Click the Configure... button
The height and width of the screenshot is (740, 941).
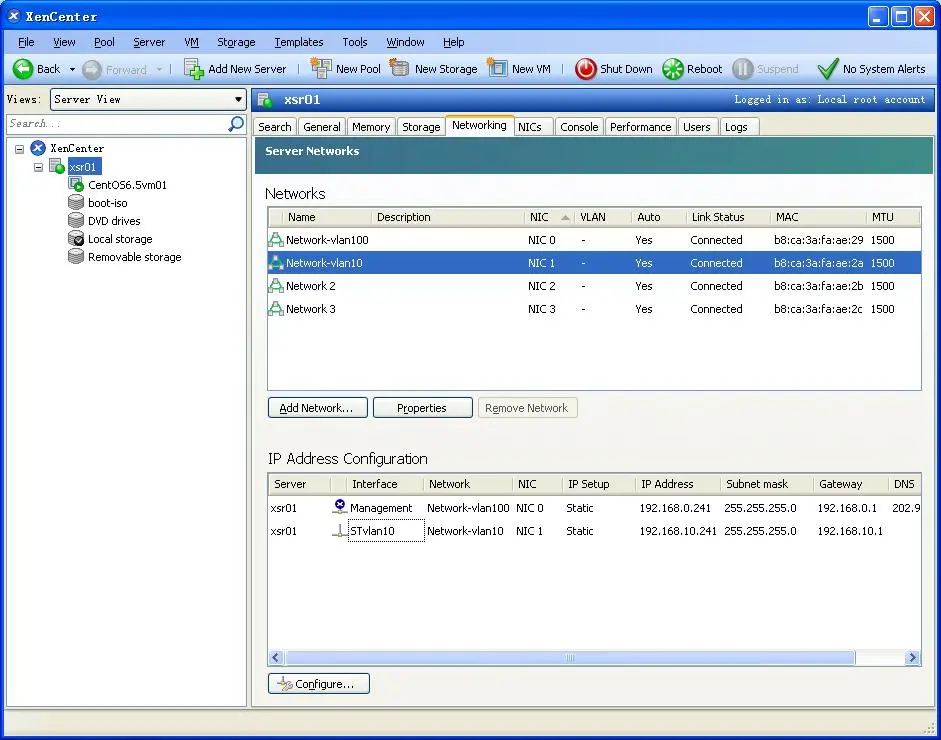(x=318, y=684)
